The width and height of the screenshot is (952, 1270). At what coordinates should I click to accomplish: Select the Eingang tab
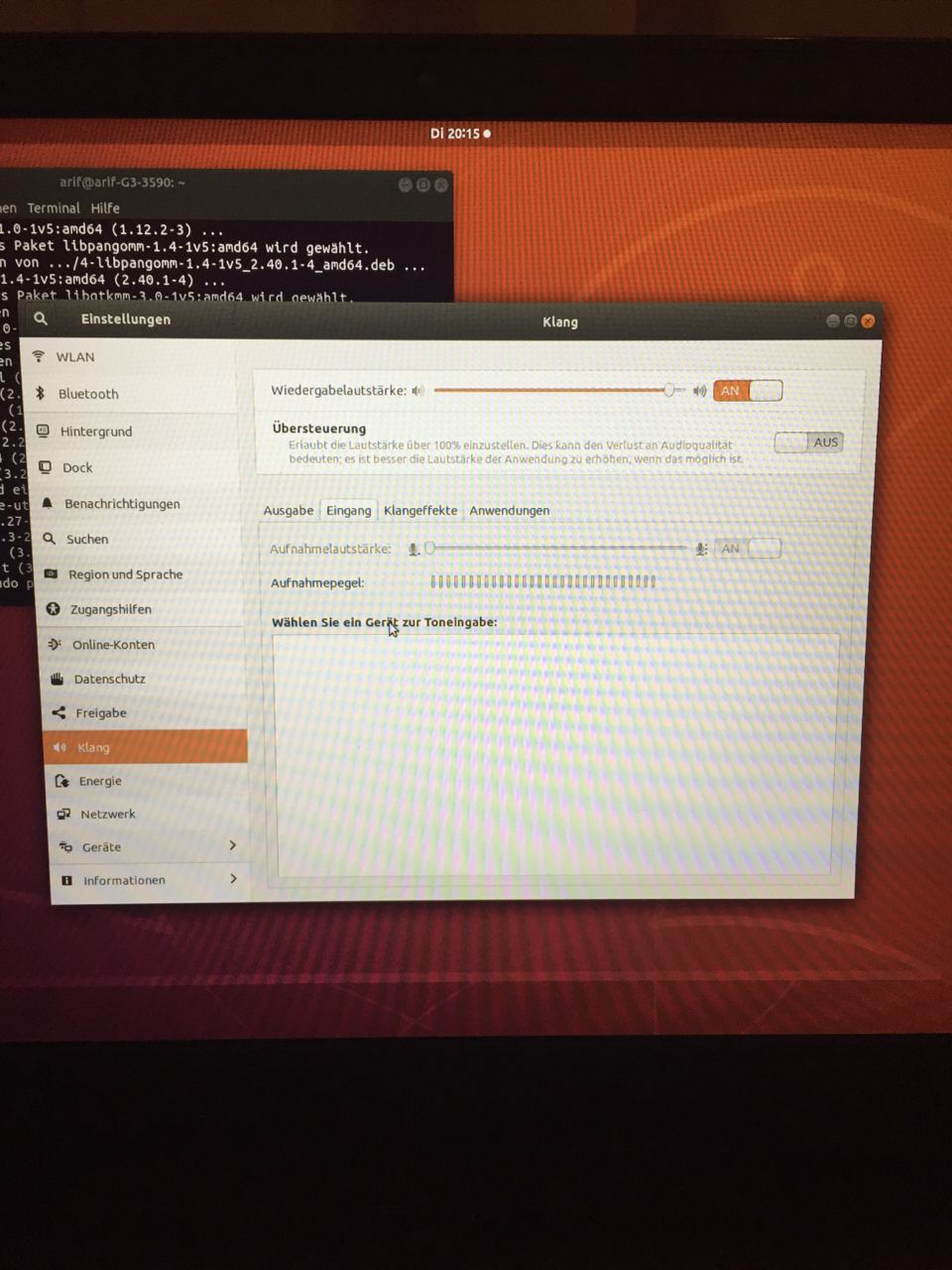[x=348, y=510]
